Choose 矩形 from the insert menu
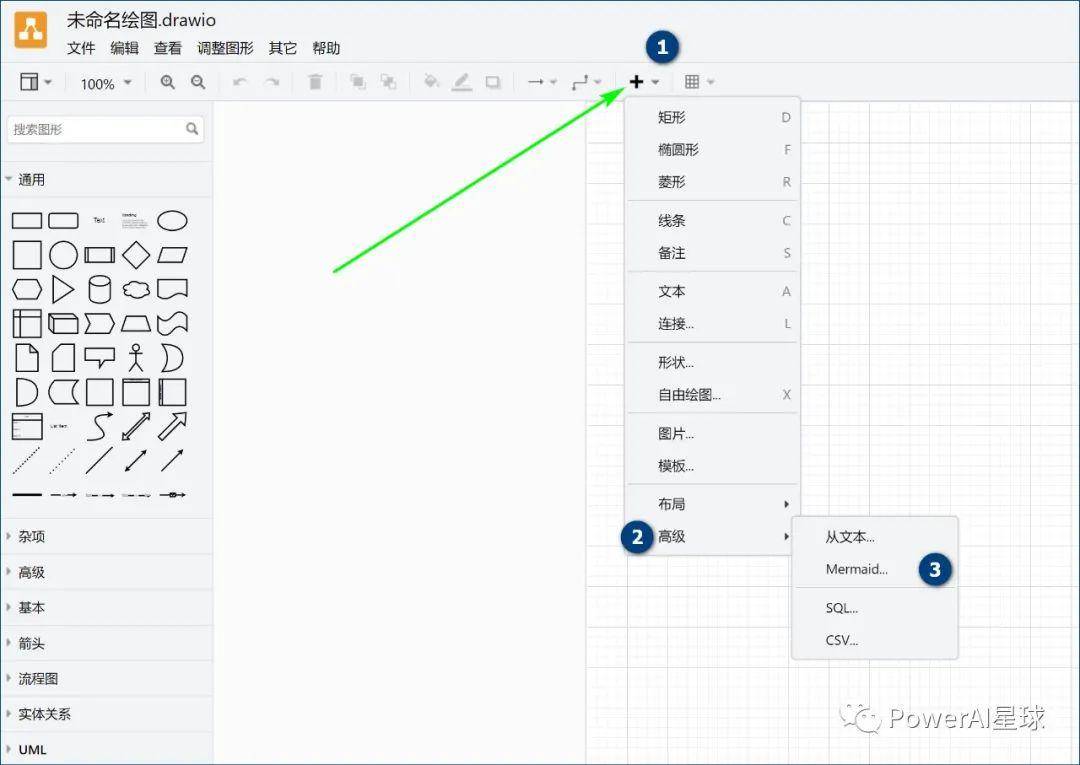Image resolution: width=1080 pixels, height=765 pixels. pyautogui.click(x=713, y=118)
